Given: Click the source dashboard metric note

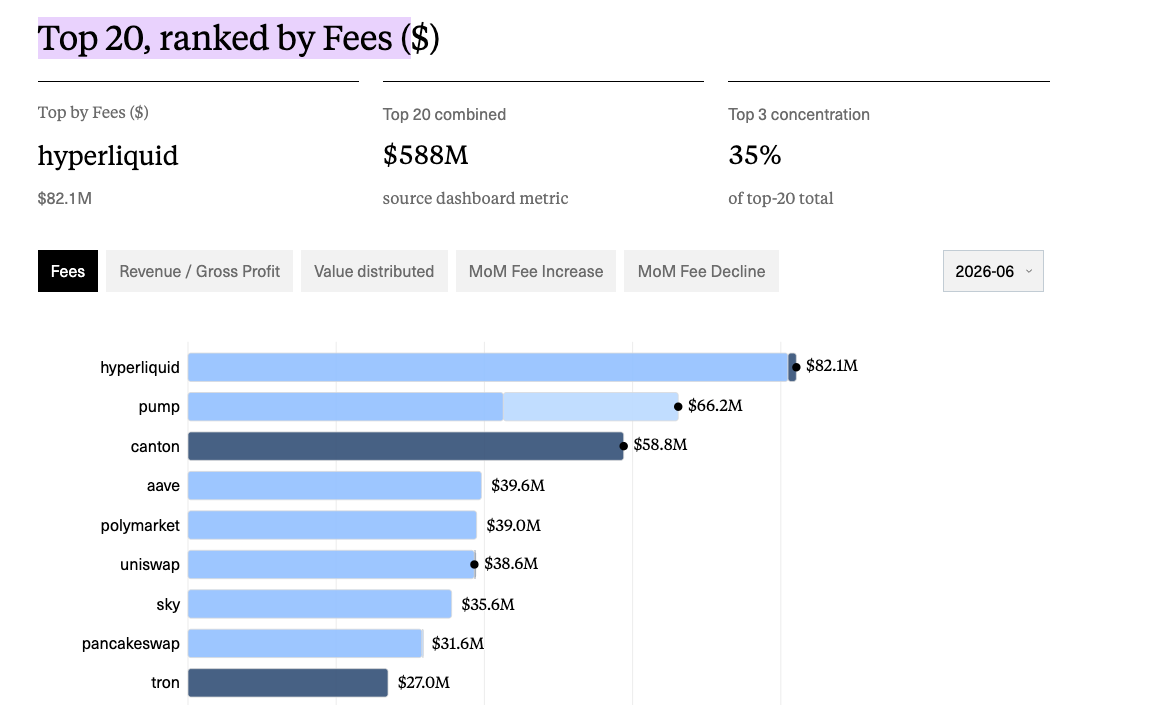Looking at the screenshot, I should [476, 198].
